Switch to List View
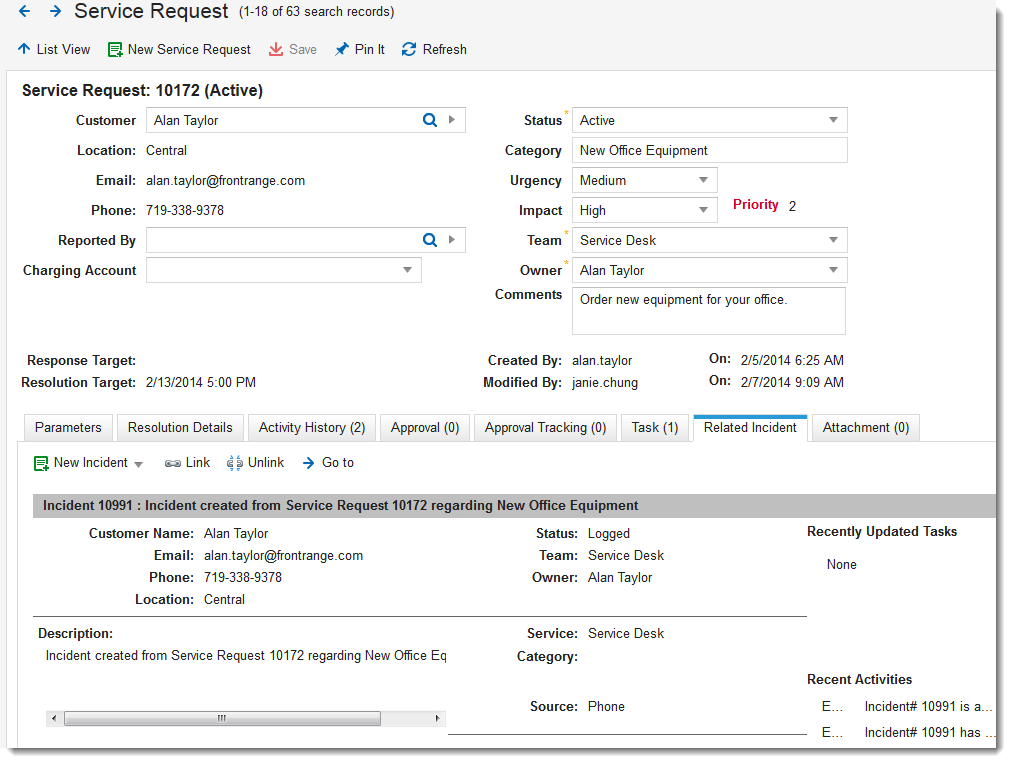This screenshot has width=1011, height=763. tap(53, 49)
